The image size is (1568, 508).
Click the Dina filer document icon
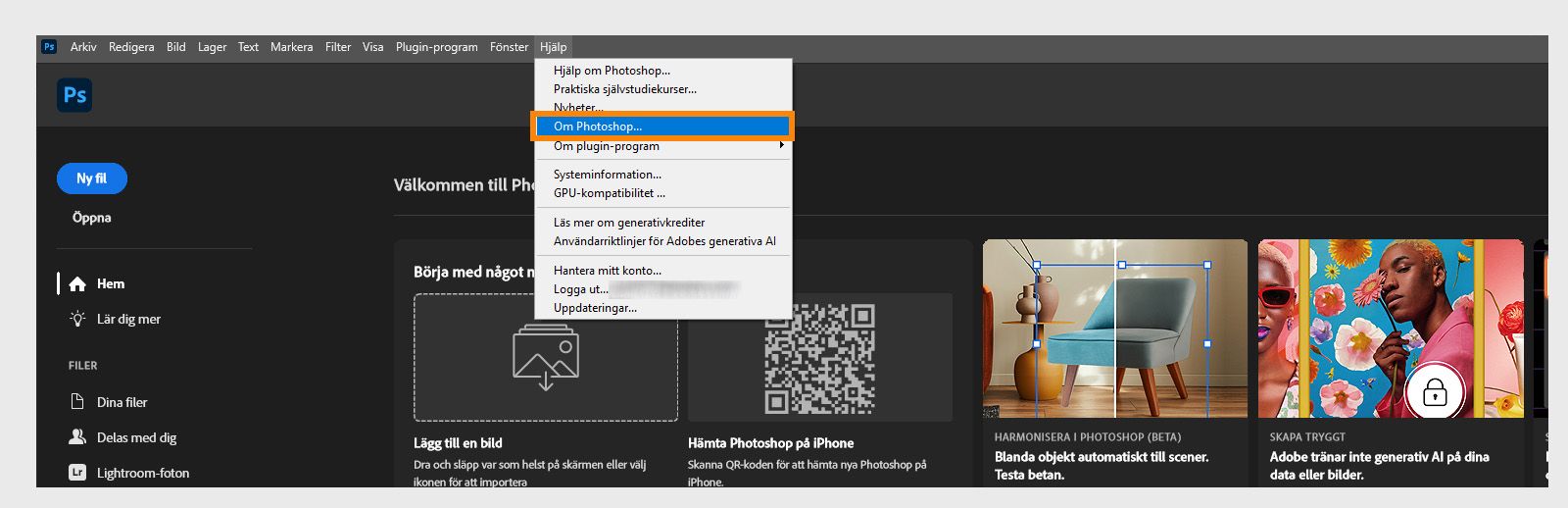[x=77, y=402]
